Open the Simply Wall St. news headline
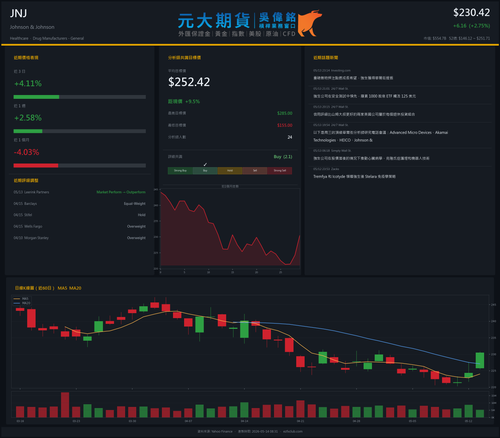Image resolution: width=500 pixels, height=438 pixels. coord(371,158)
